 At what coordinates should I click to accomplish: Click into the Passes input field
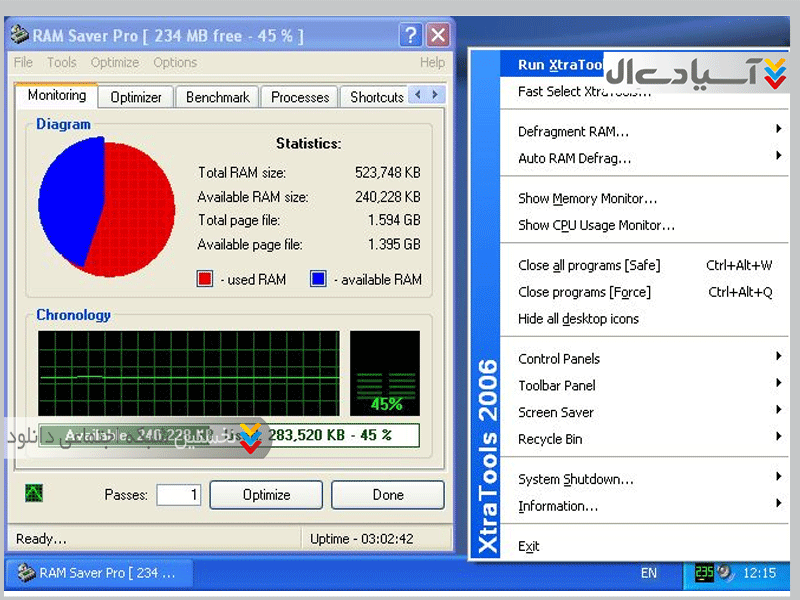(x=178, y=495)
